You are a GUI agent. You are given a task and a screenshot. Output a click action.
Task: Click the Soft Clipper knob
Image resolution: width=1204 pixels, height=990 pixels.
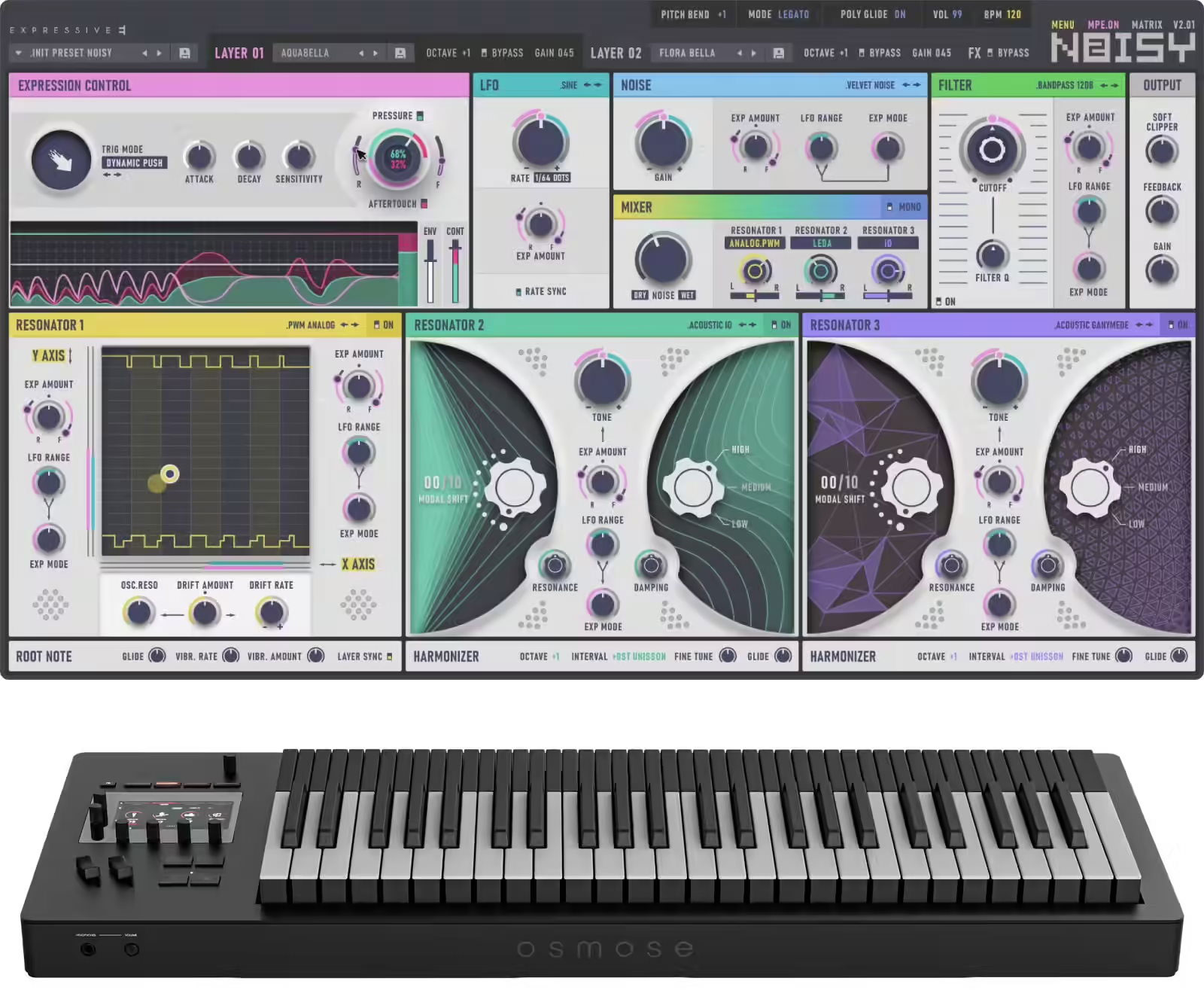click(1161, 151)
